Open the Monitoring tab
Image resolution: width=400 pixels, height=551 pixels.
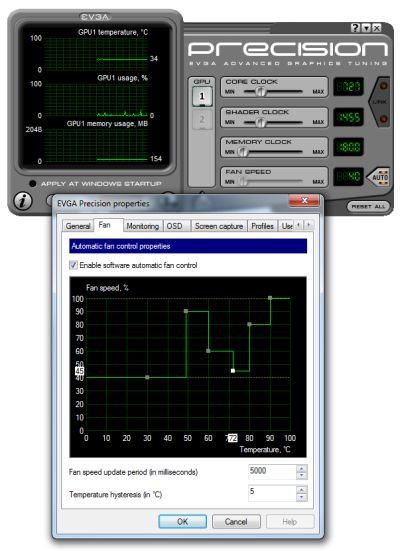(x=142, y=226)
